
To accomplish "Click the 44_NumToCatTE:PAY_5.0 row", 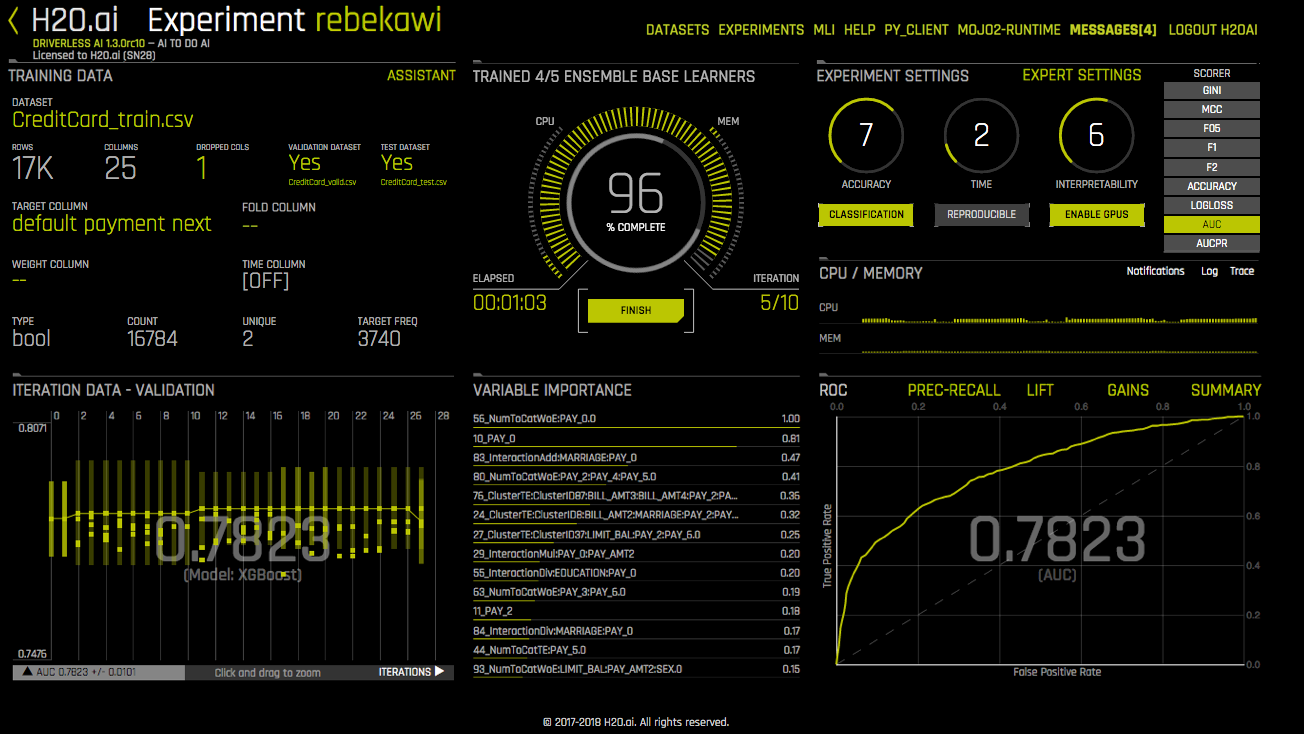I will click(636, 650).
